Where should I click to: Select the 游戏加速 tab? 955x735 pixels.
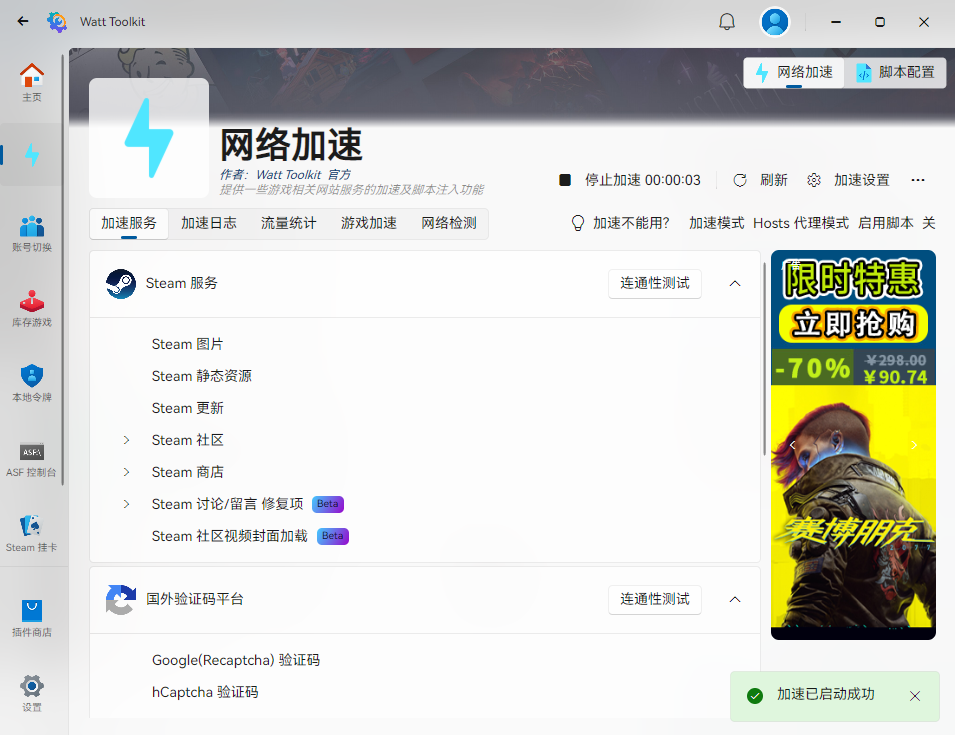pyautogui.click(x=368, y=223)
